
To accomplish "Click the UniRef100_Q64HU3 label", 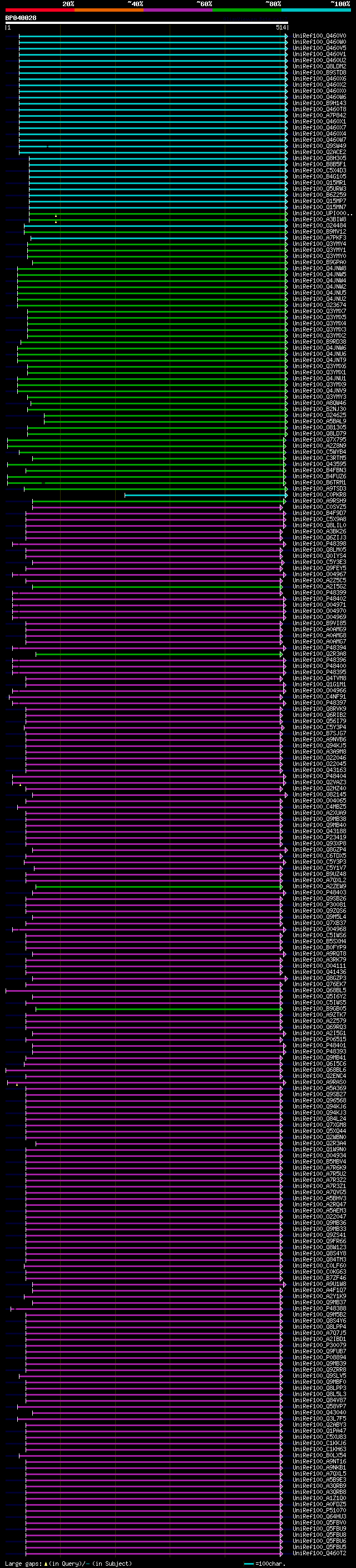I will click(x=319, y=1516).
